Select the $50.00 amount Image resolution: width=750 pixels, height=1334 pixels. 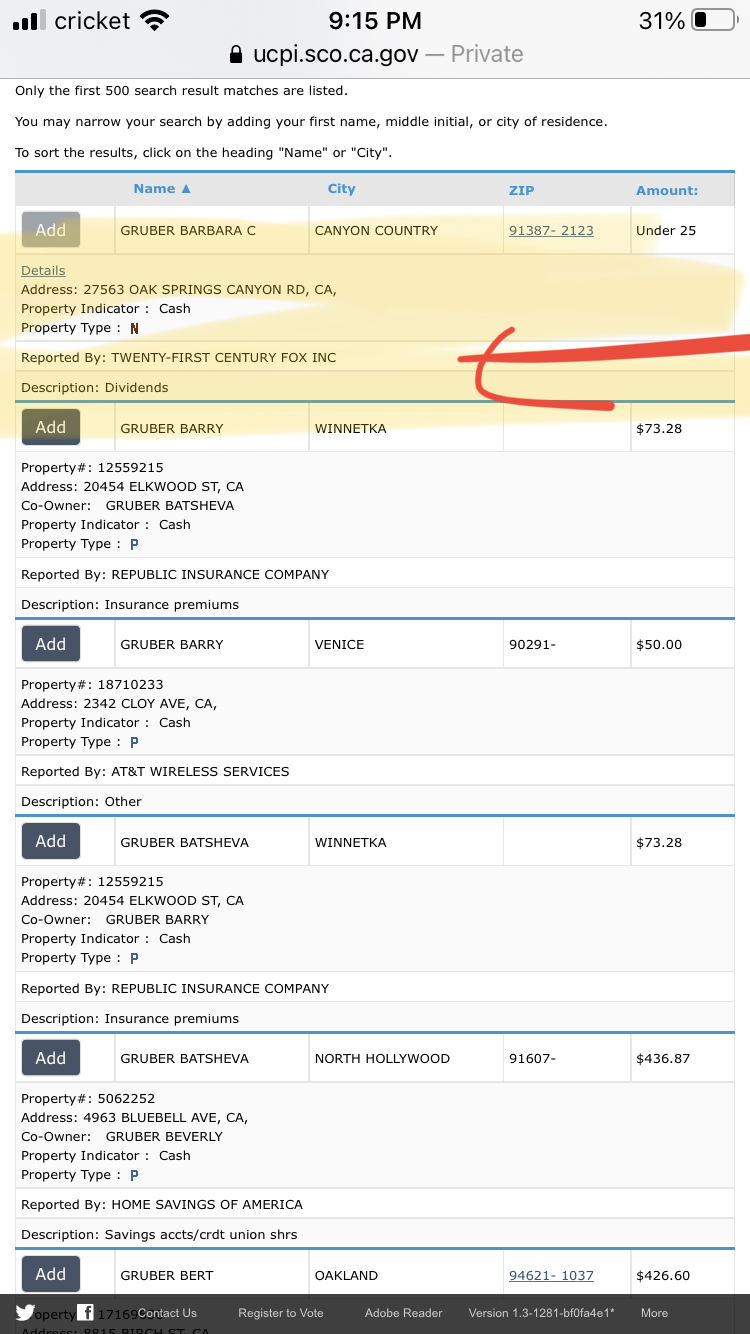pos(659,644)
